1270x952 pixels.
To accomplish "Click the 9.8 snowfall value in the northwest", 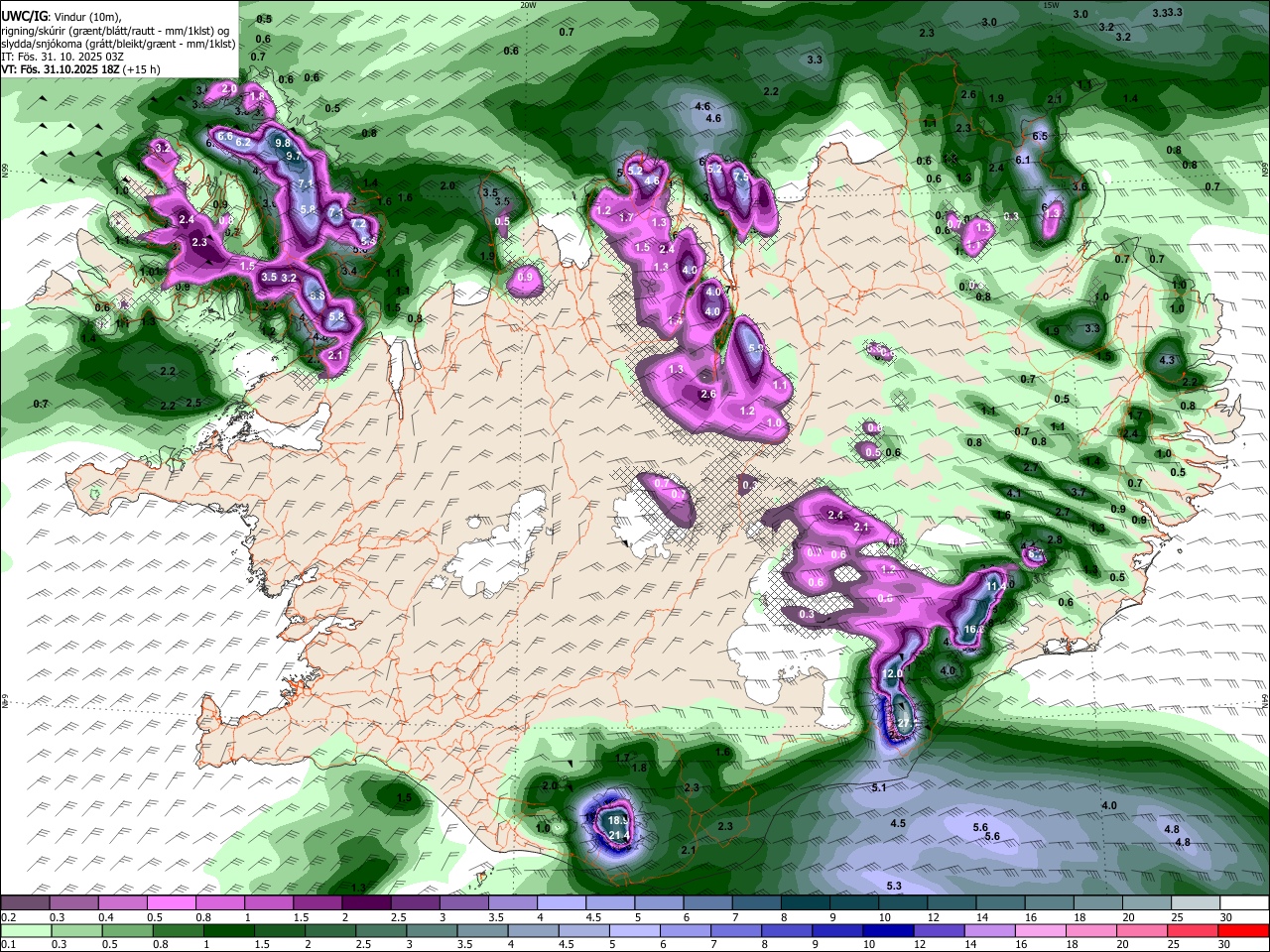I will point(283,144).
